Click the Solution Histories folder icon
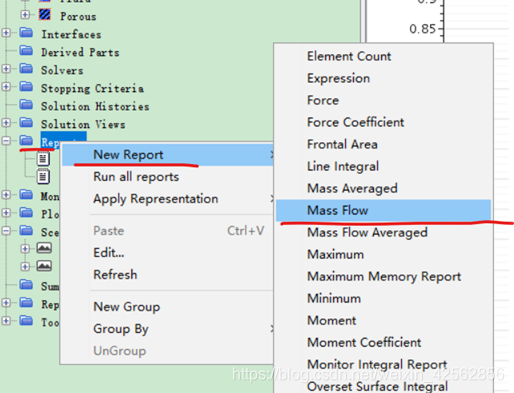Image resolution: width=514 pixels, height=393 pixels. click(26, 105)
